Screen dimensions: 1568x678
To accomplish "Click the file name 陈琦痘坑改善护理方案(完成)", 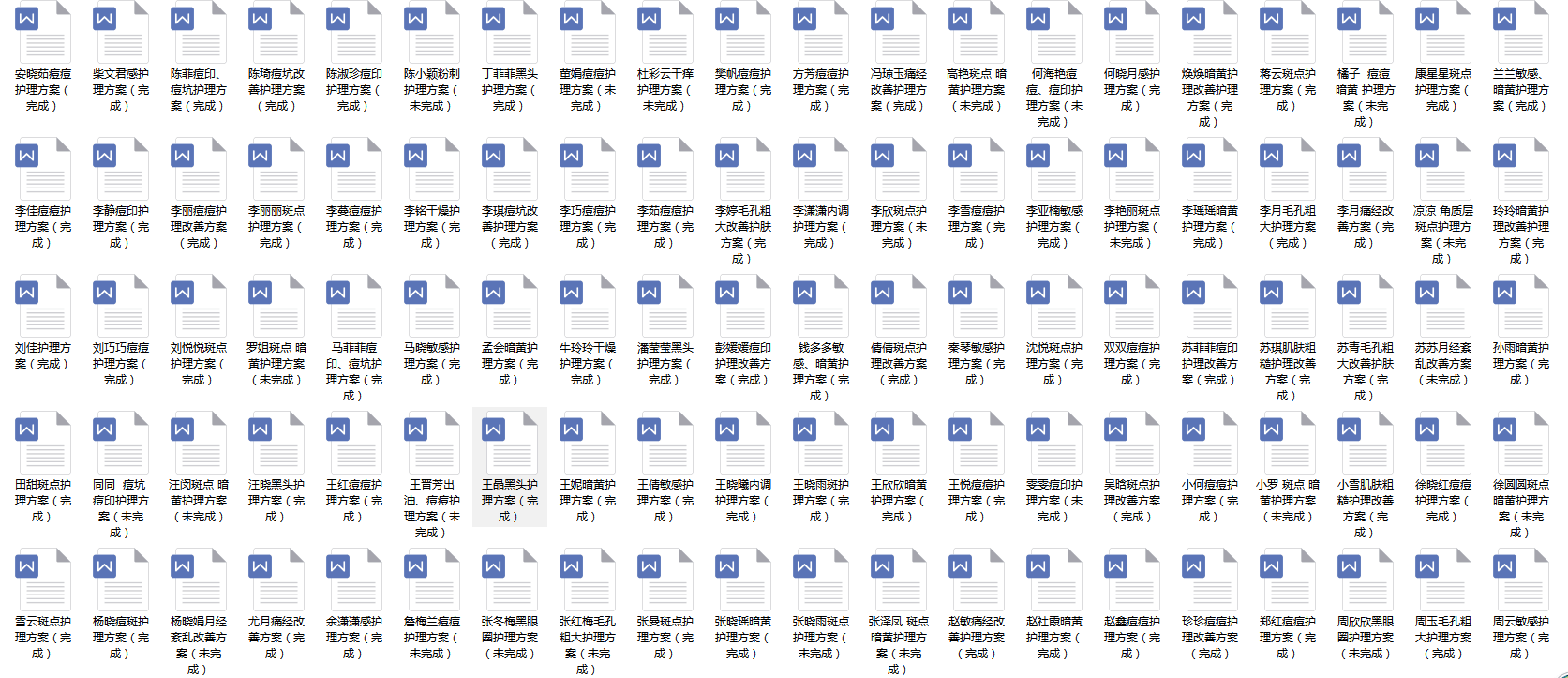I will (x=276, y=90).
